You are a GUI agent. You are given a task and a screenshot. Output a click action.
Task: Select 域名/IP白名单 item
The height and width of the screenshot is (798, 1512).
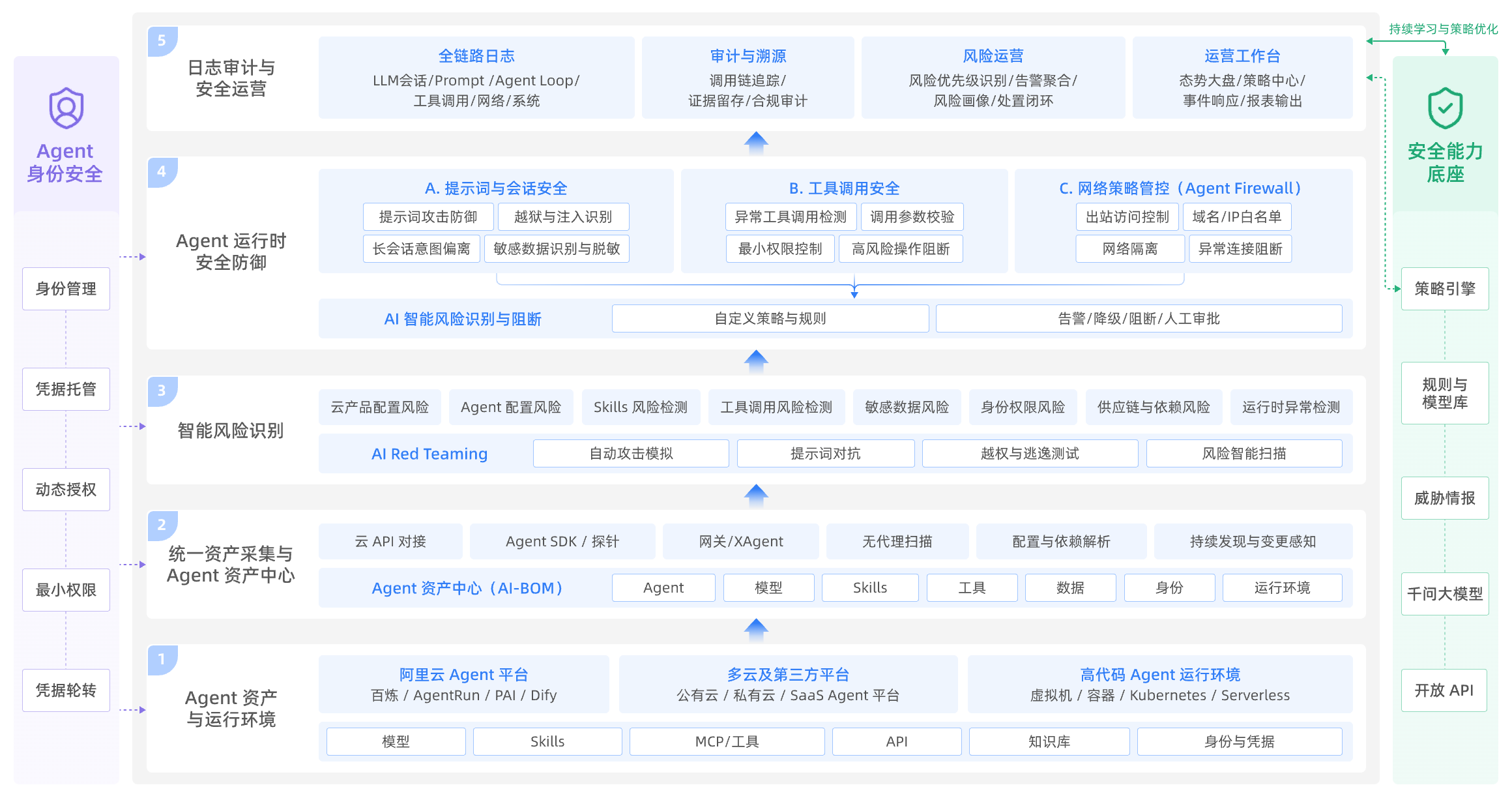(1237, 217)
